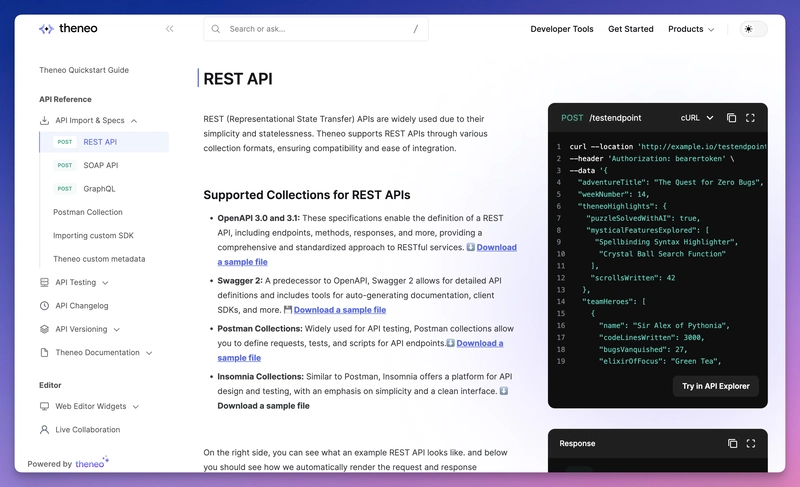
Task: Expand Web Editor Widgets chevron
Action: click(136, 406)
